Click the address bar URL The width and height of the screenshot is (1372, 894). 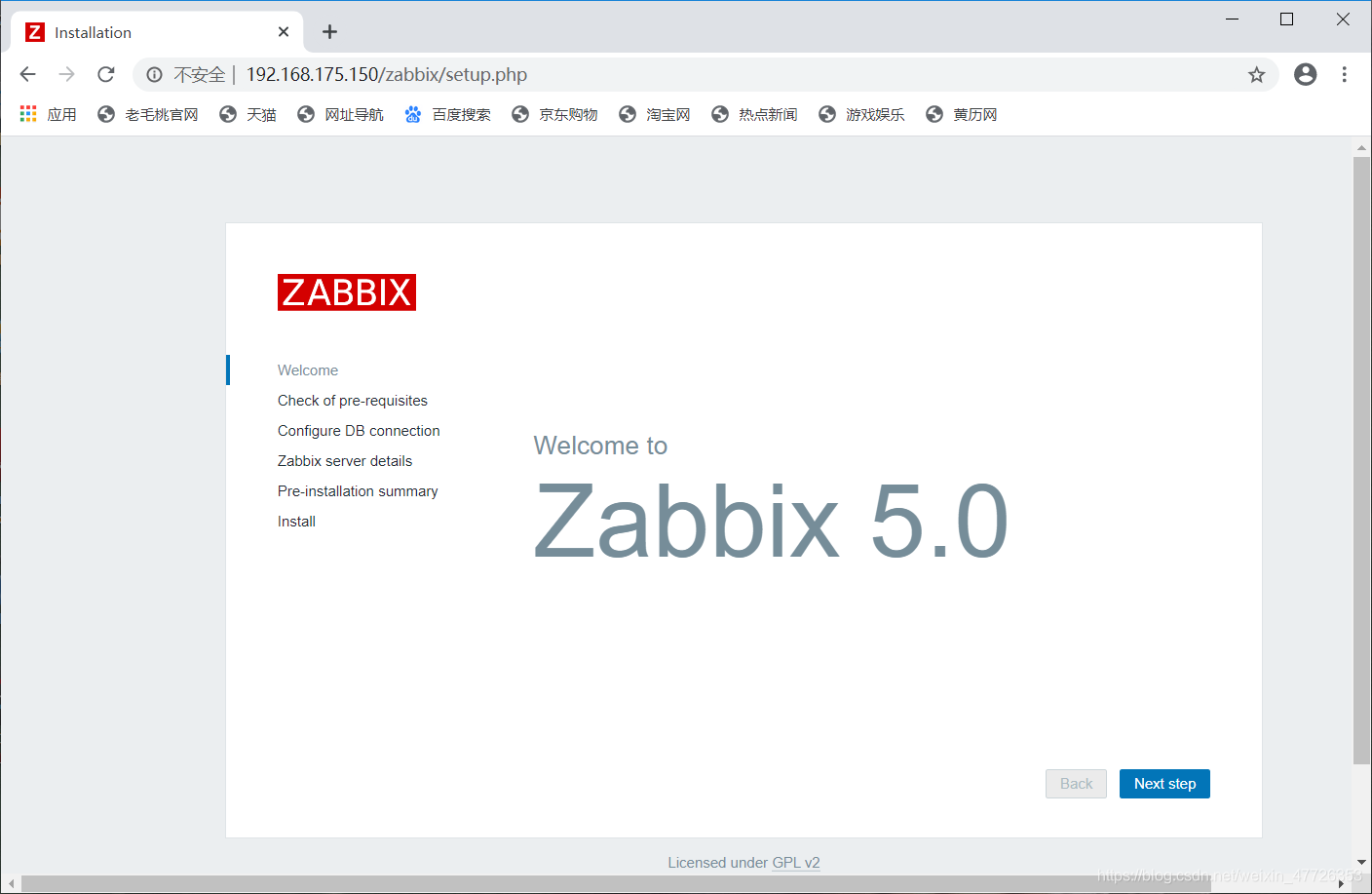(386, 75)
